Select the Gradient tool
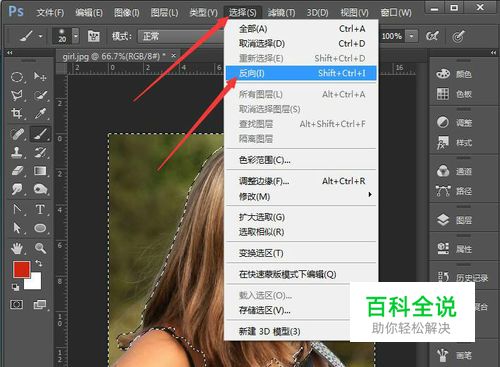This screenshot has height=367, width=500. (40, 171)
